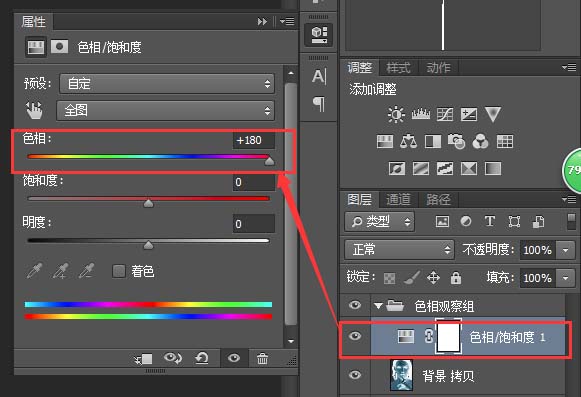Clip adjustment to the layer below
The width and height of the screenshot is (581, 397).
pyautogui.click(x=143, y=358)
